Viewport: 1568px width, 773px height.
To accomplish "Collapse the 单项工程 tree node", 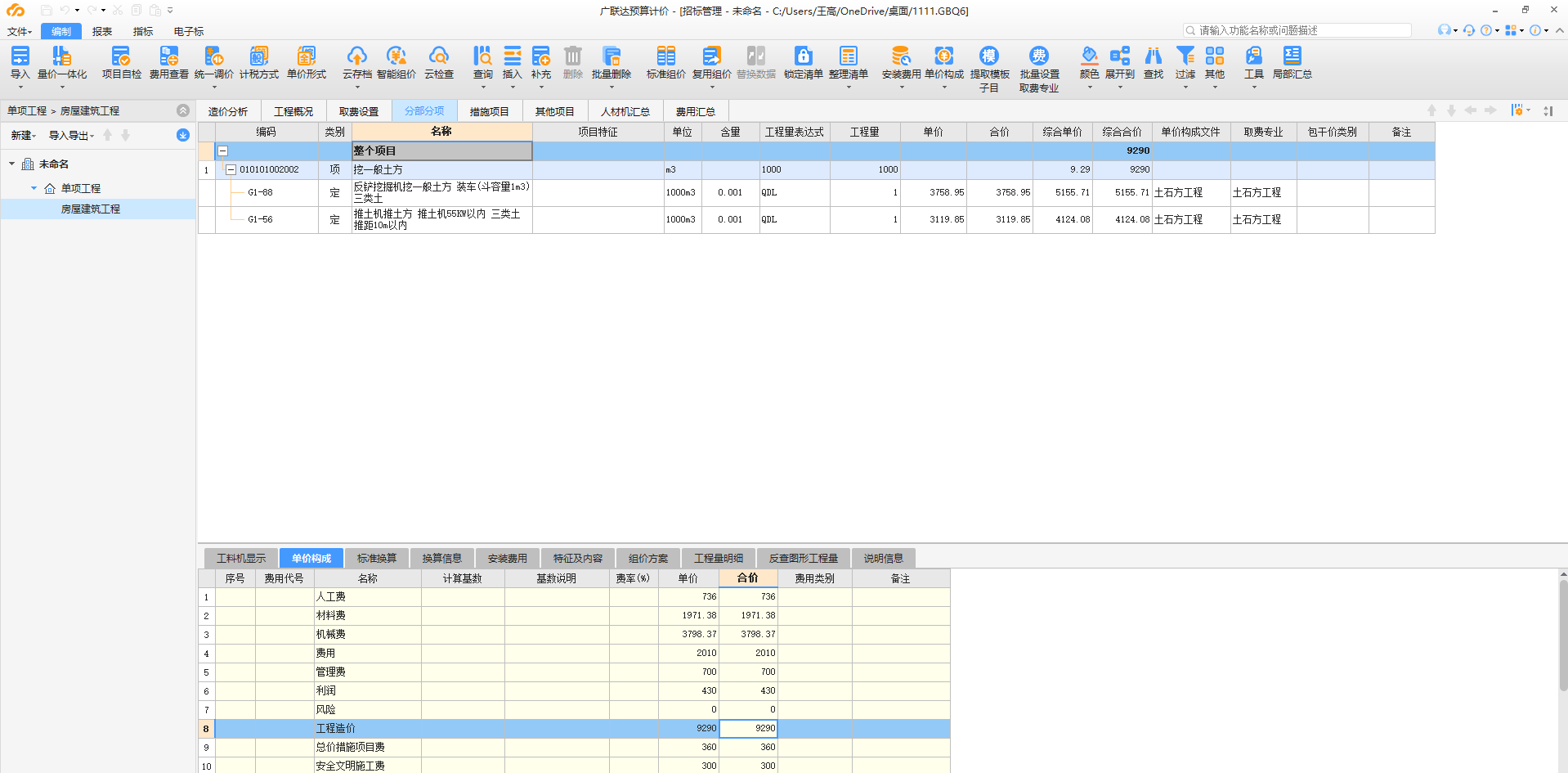I will 34,188.
